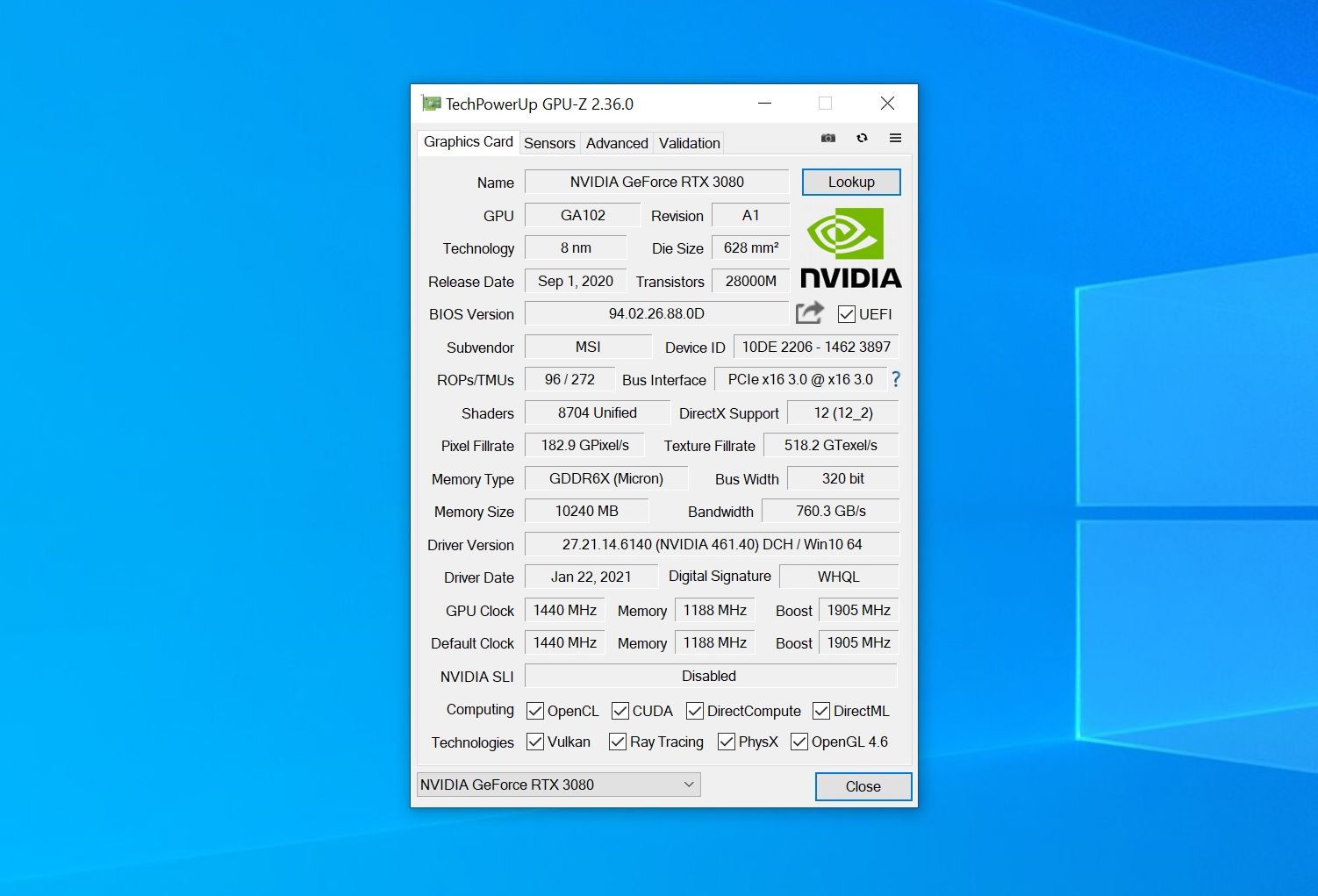Viewport: 1318px width, 896px height.
Task: Click the Default Clock row Boost 1905 MHz
Action: coord(859,642)
